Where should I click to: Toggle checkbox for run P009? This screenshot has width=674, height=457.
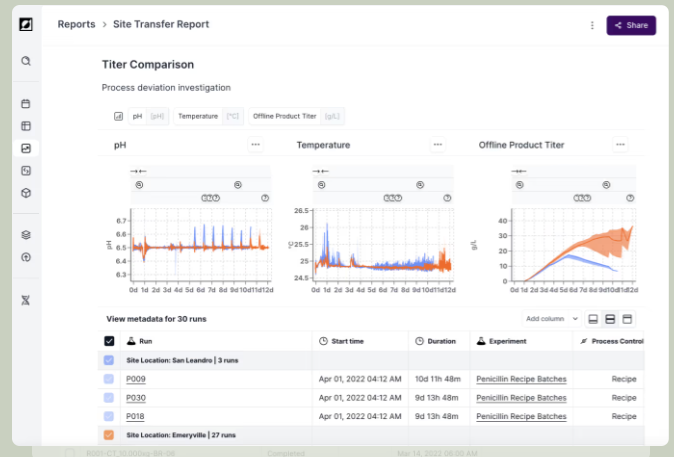pyautogui.click(x=109, y=379)
